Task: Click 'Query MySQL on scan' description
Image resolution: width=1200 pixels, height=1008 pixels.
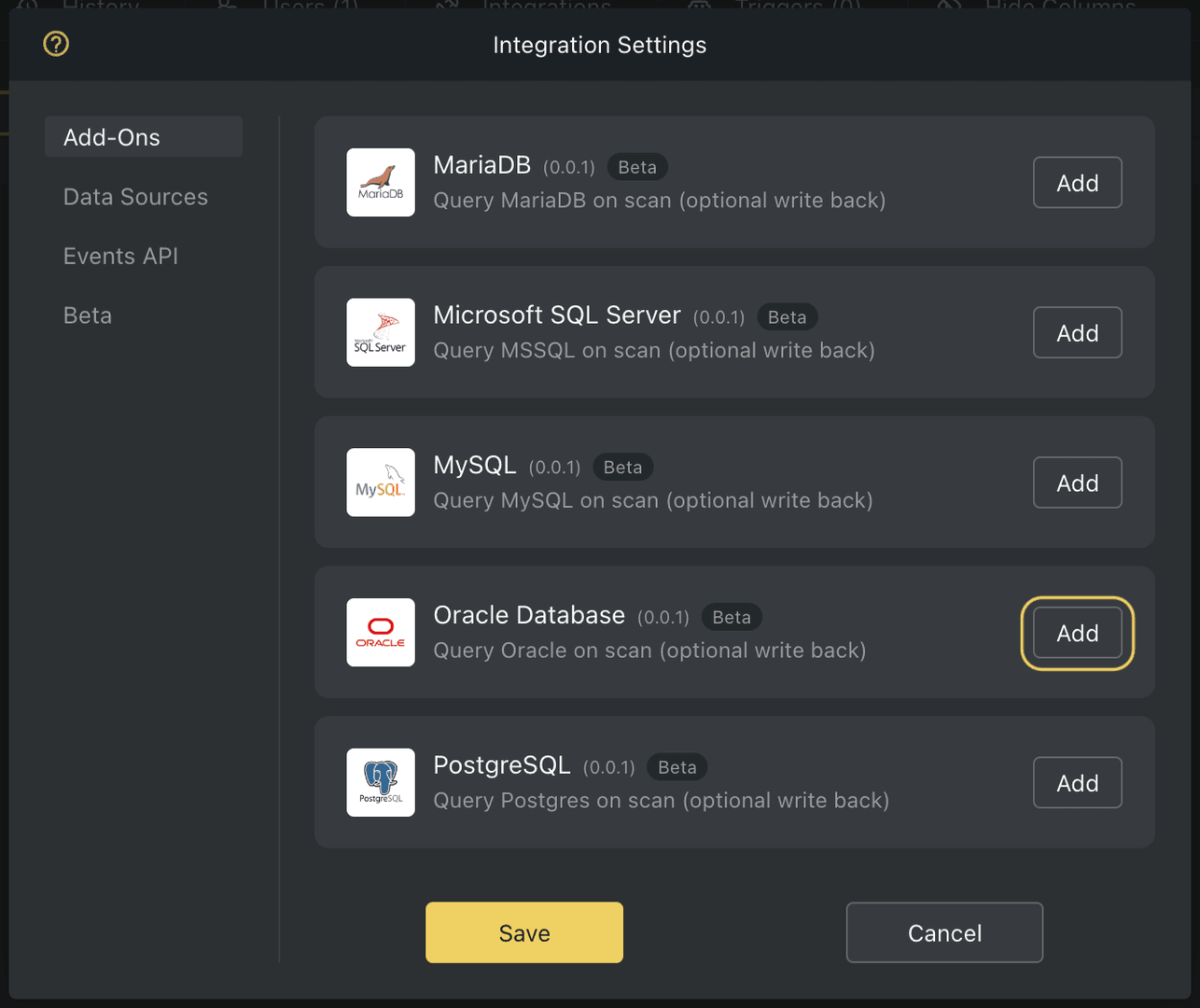Action: coord(653,501)
